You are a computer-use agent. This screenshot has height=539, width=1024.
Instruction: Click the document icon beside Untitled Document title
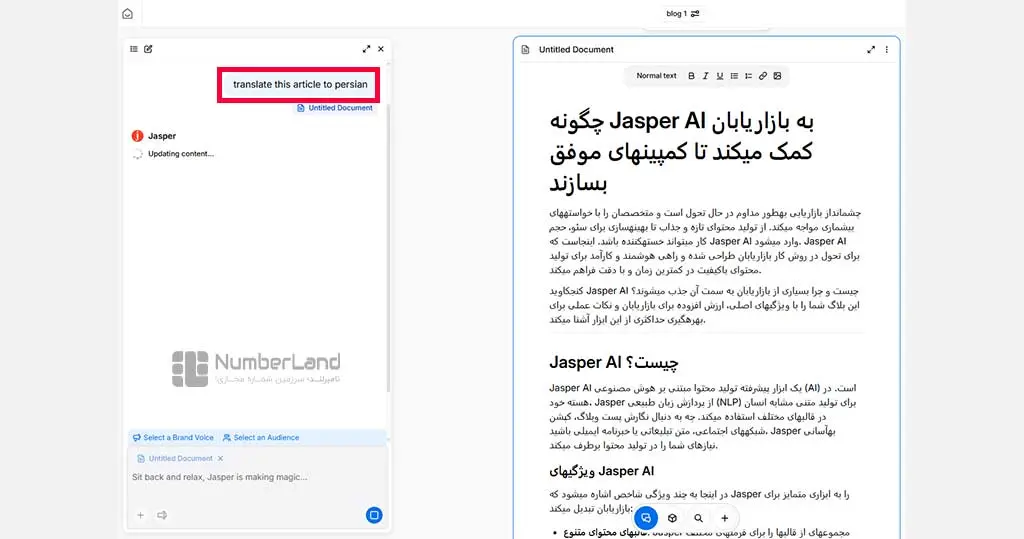[x=526, y=50]
